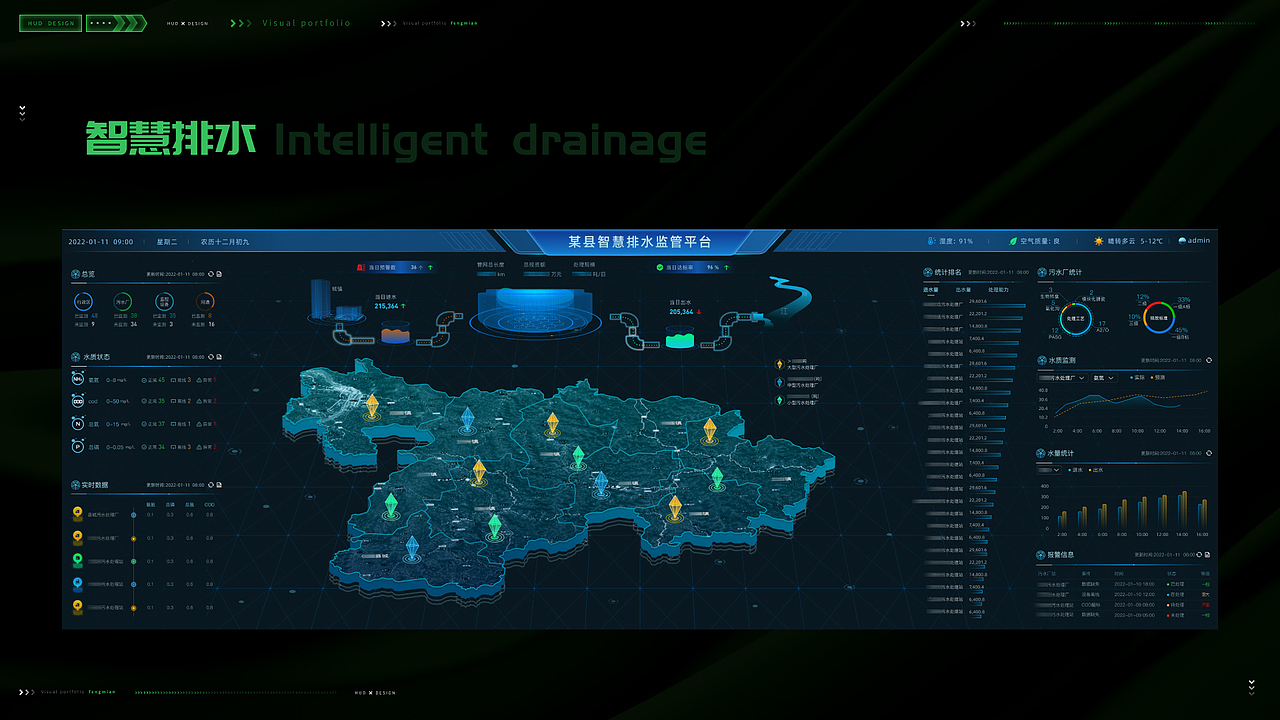Export the 报警信息 alarm list
The height and width of the screenshot is (720, 1280).
(1208, 554)
